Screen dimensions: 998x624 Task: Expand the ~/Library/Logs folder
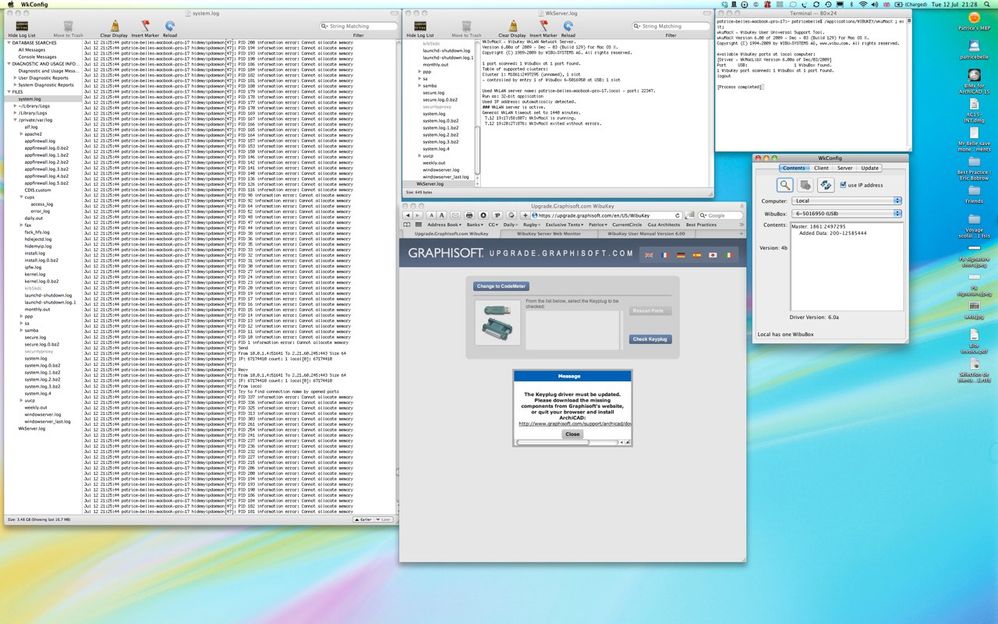point(15,106)
